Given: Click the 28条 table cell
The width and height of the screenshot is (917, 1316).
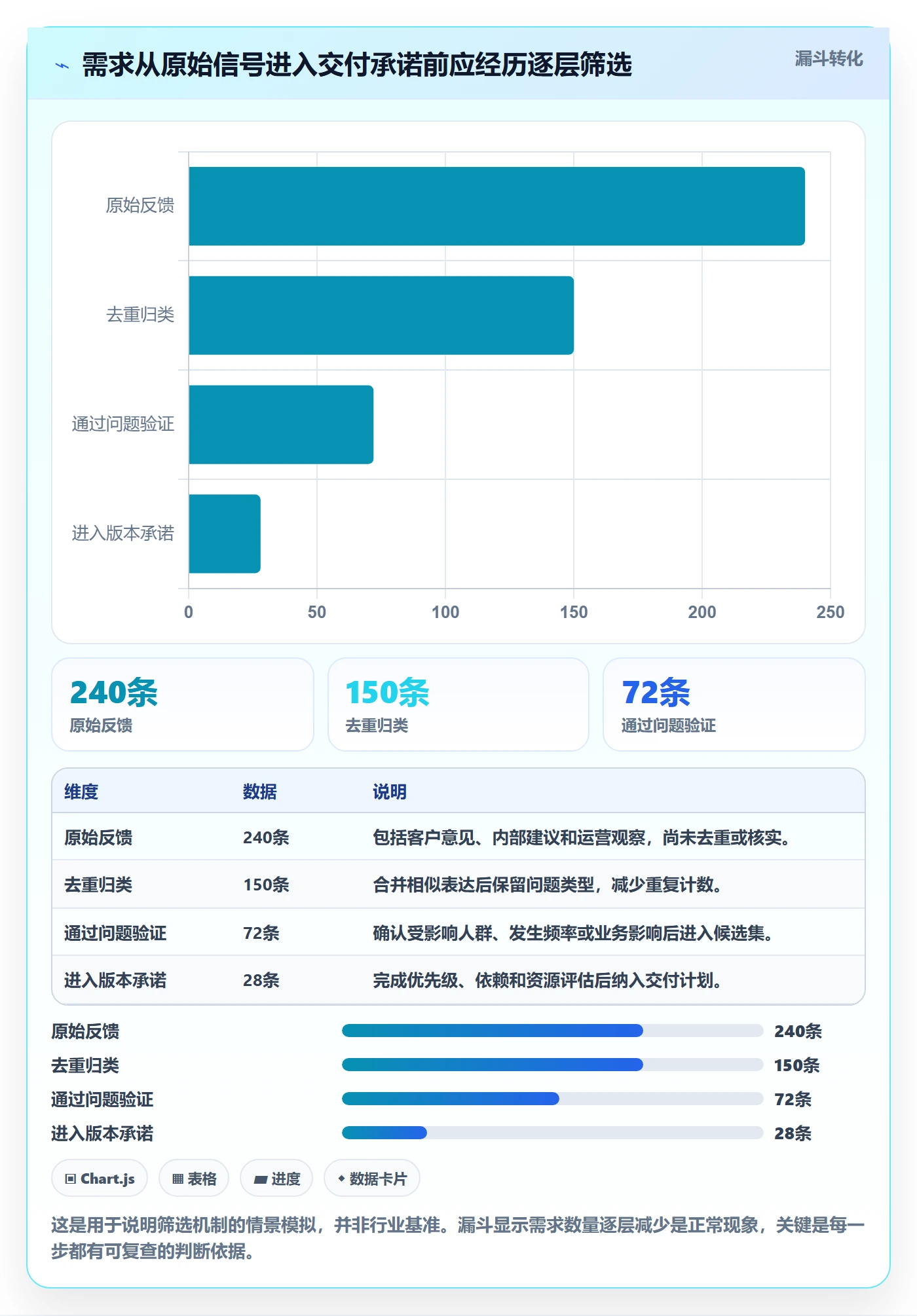Looking at the screenshot, I should click(x=261, y=980).
